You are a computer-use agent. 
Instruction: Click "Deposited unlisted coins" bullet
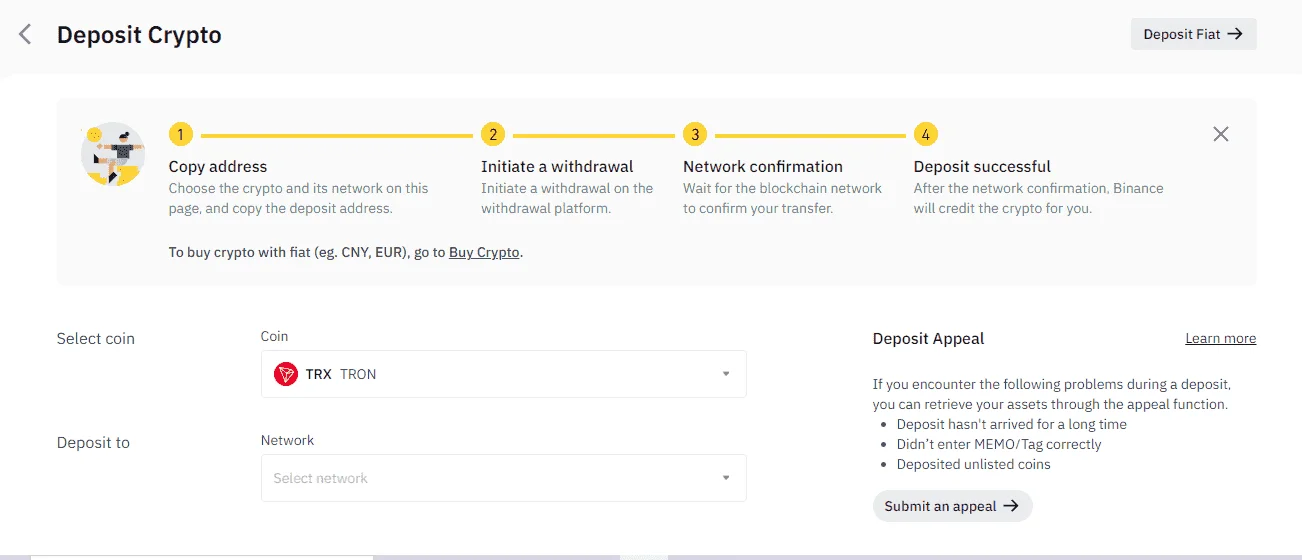click(973, 464)
